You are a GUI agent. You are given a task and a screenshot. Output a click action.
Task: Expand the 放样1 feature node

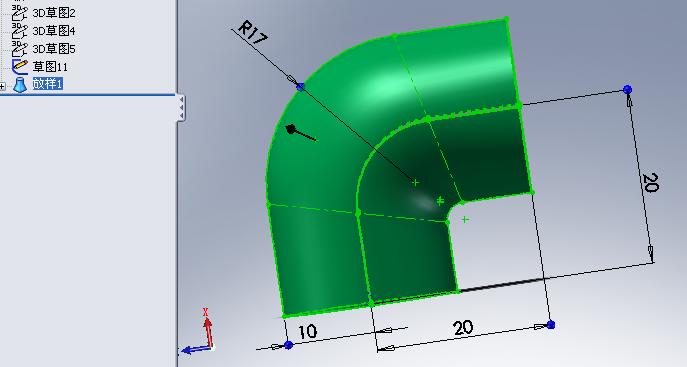coord(3,86)
